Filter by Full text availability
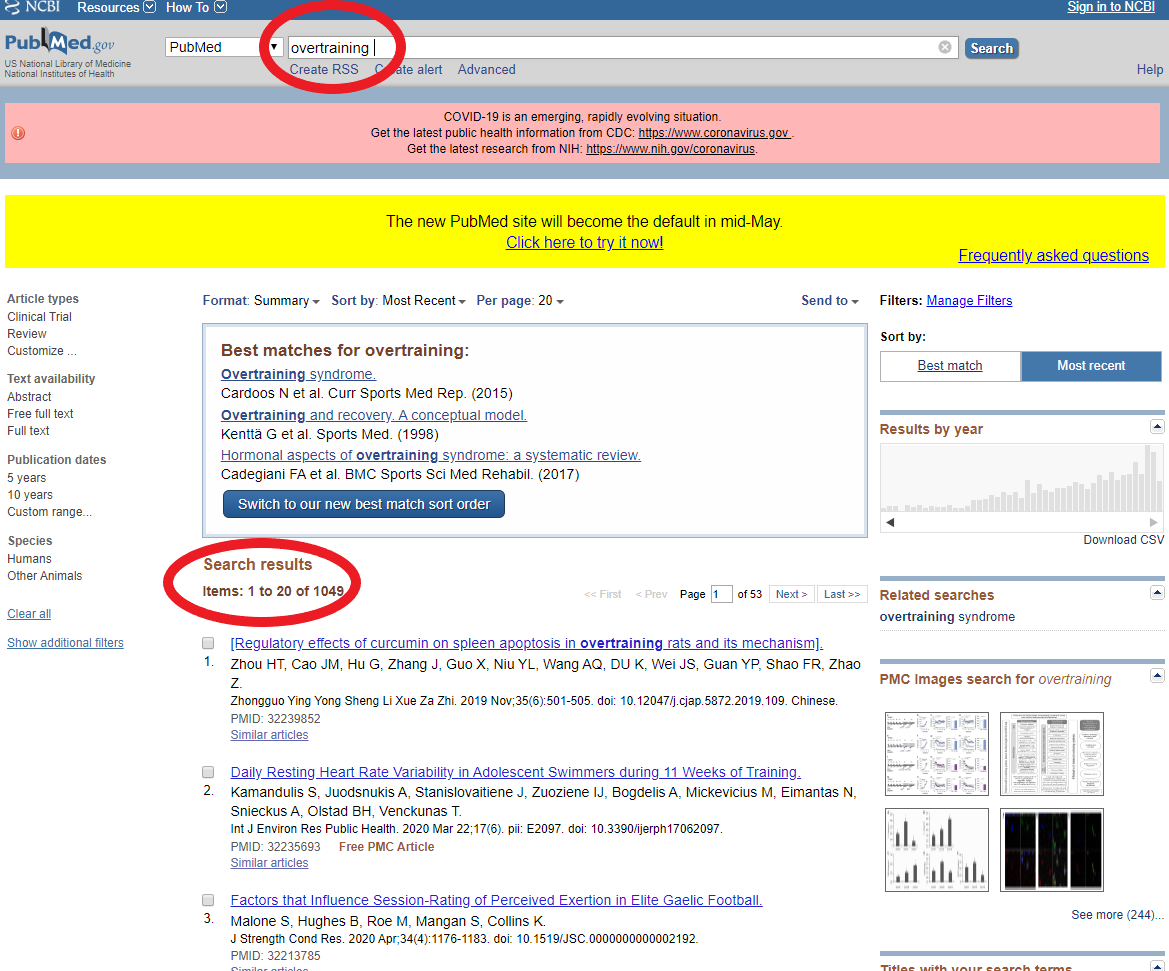Image resolution: width=1169 pixels, height=971 pixels. click(x=28, y=431)
